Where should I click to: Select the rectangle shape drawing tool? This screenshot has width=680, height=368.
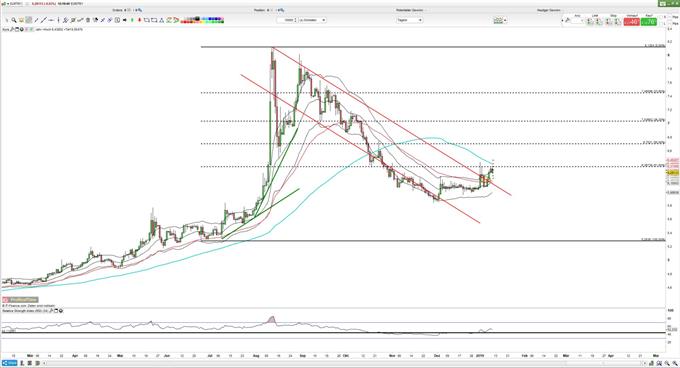(x=154, y=20)
